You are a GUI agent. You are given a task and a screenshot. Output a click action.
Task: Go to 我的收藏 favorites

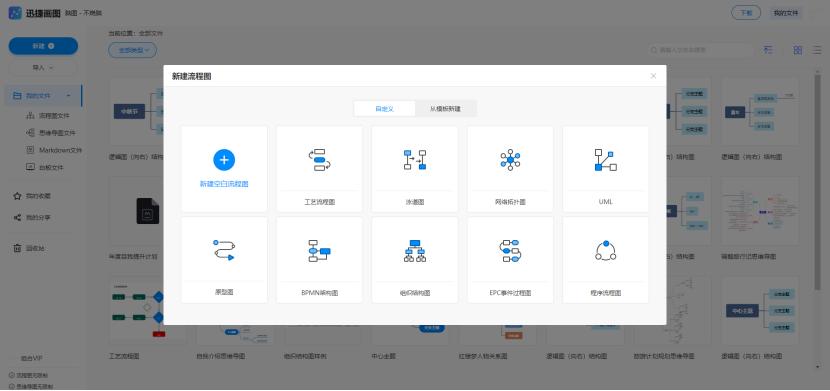pyautogui.click(x=32, y=196)
